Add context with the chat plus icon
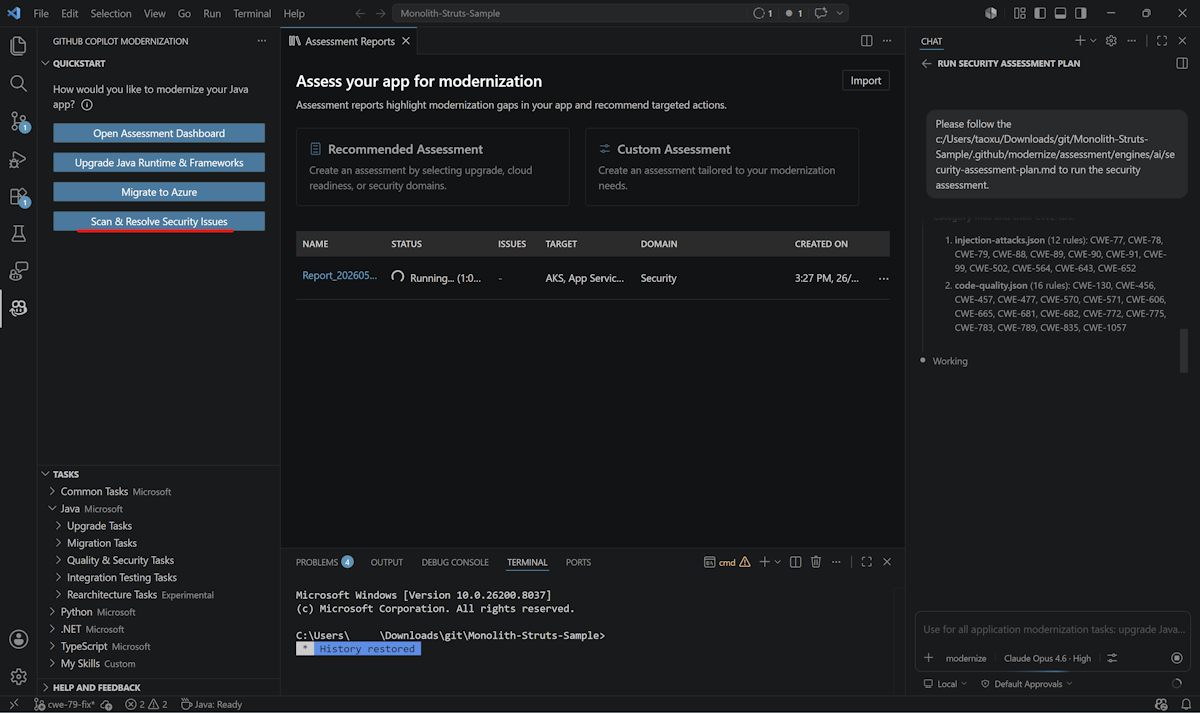The image size is (1200, 713). click(x=929, y=658)
